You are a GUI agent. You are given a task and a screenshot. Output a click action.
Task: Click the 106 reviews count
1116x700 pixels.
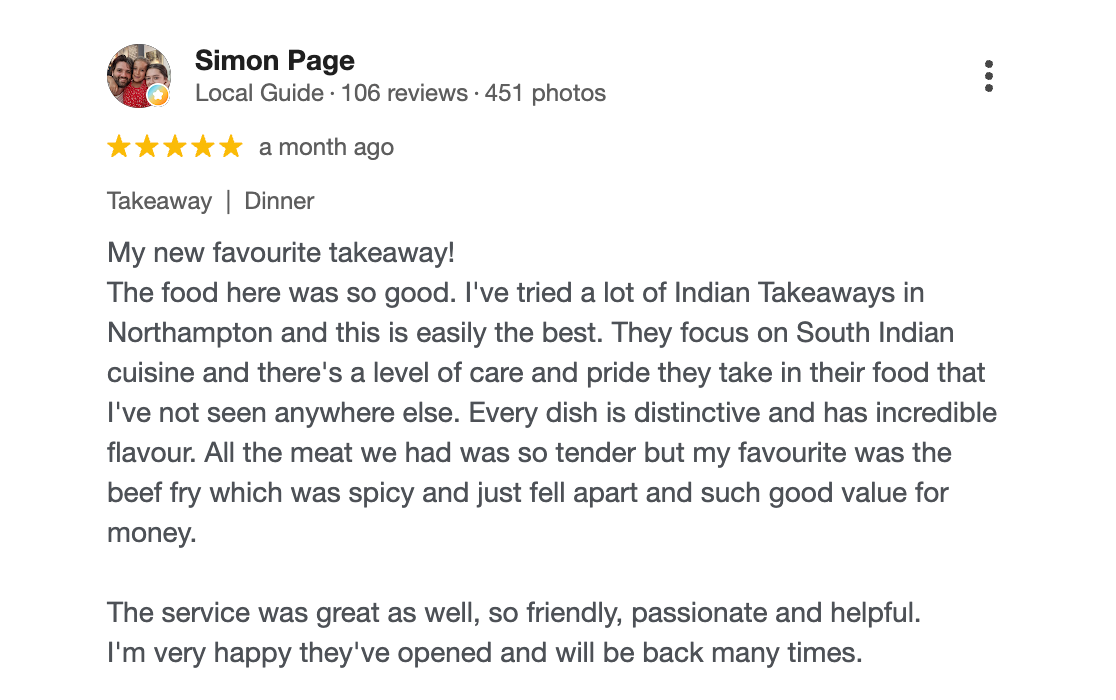coord(404,93)
